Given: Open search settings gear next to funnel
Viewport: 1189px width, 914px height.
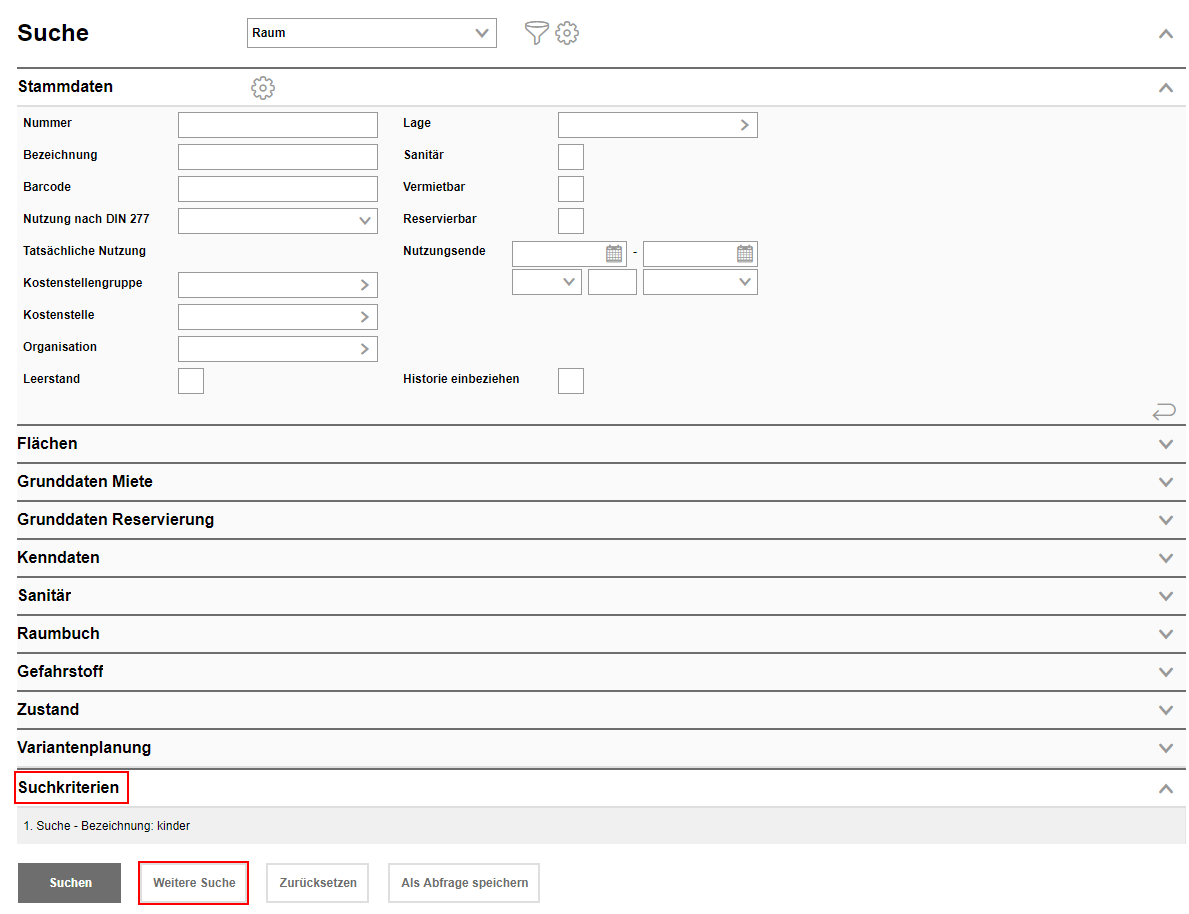Looking at the screenshot, I should click(x=567, y=33).
